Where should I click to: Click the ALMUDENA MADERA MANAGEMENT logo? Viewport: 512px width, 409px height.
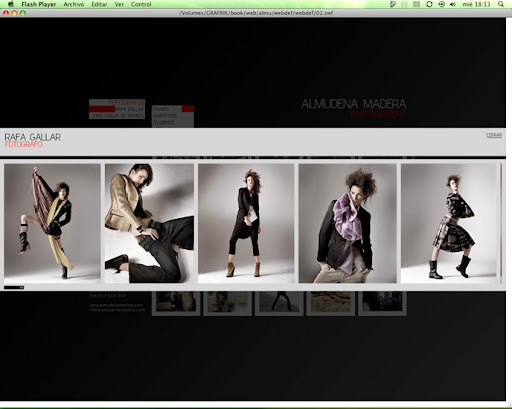pyautogui.click(x=354, y=108)
